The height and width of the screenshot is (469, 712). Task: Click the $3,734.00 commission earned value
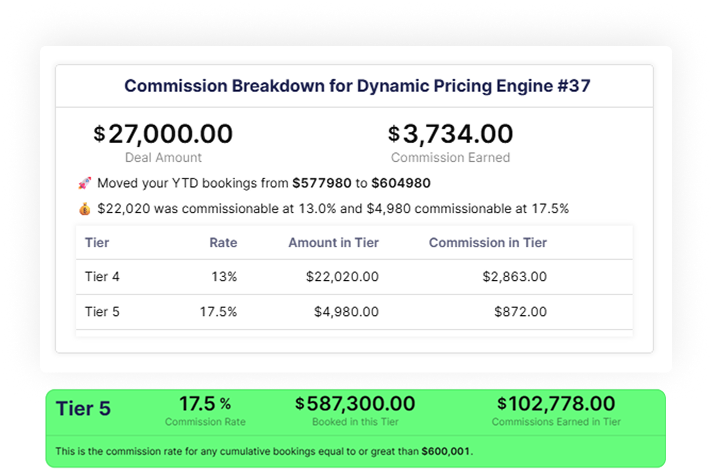pyautogui.click(x=450, y=134)
